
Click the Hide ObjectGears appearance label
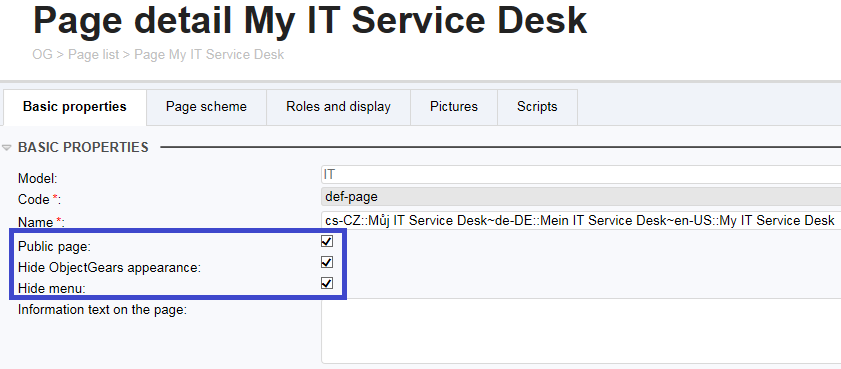pyautogui.click(x=109, y=267)
